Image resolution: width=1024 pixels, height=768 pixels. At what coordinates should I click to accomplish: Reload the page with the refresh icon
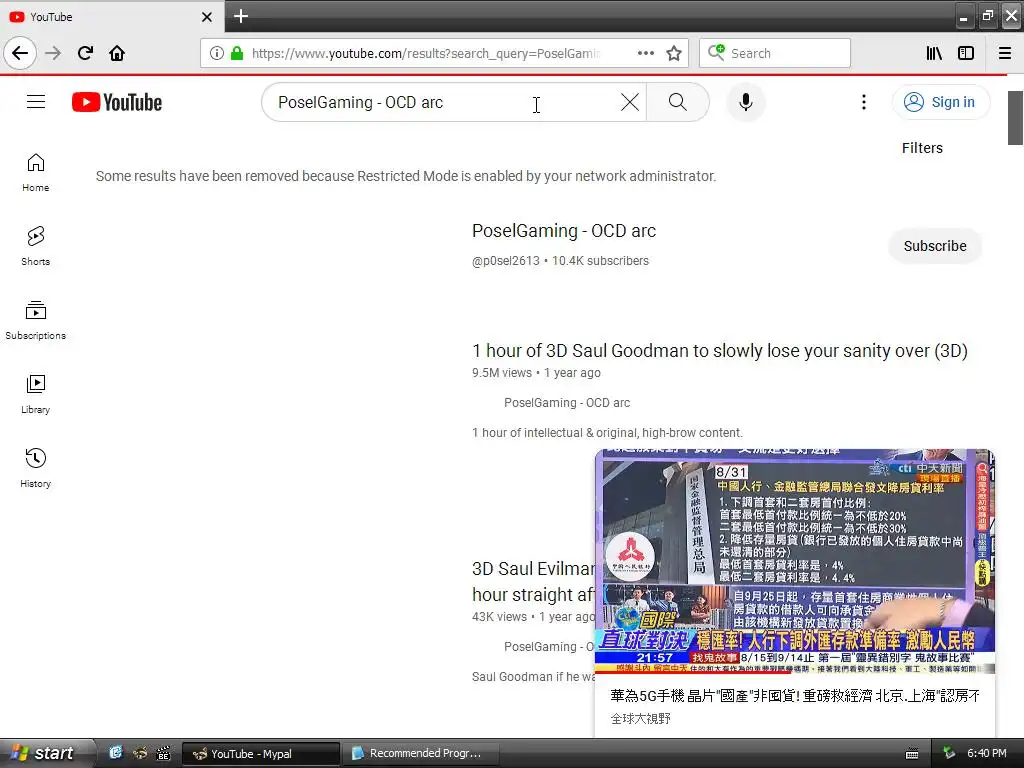(x=85, y=53)
